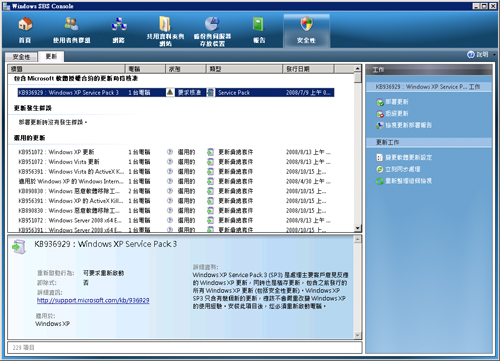
Task: Open the Home house icon
Action: click(25, 24)
